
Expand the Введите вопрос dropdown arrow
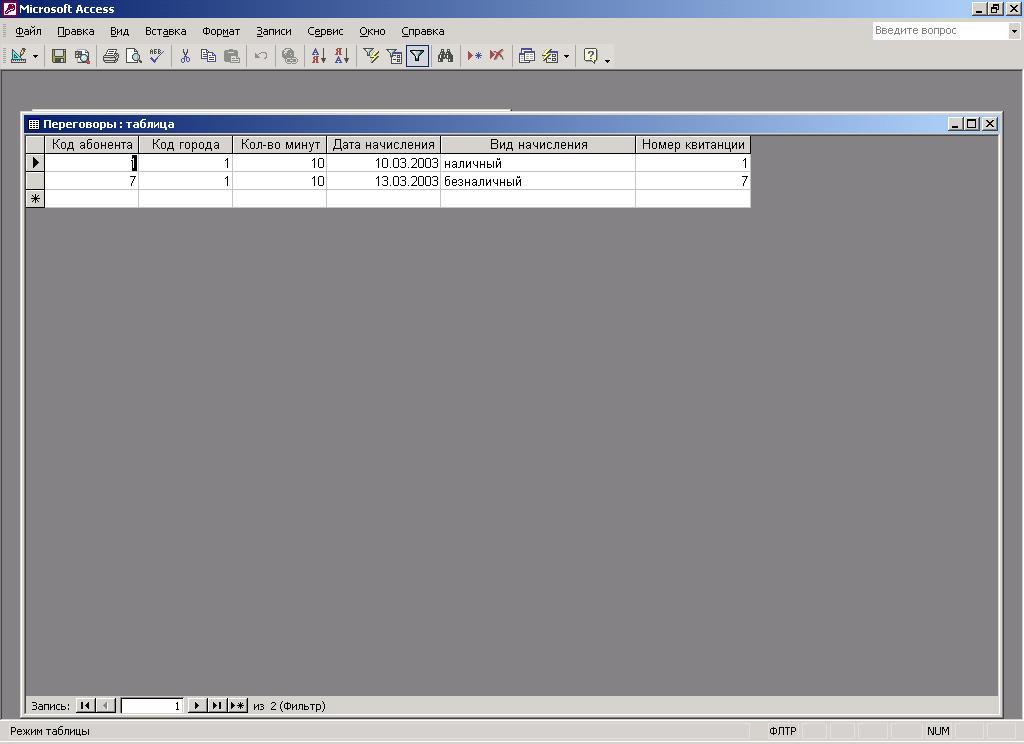1014,31
